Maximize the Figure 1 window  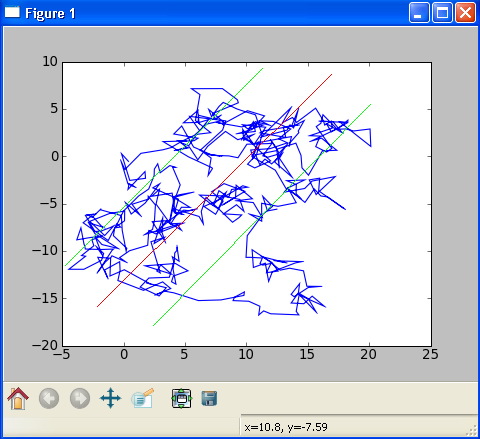click(442, 13)
